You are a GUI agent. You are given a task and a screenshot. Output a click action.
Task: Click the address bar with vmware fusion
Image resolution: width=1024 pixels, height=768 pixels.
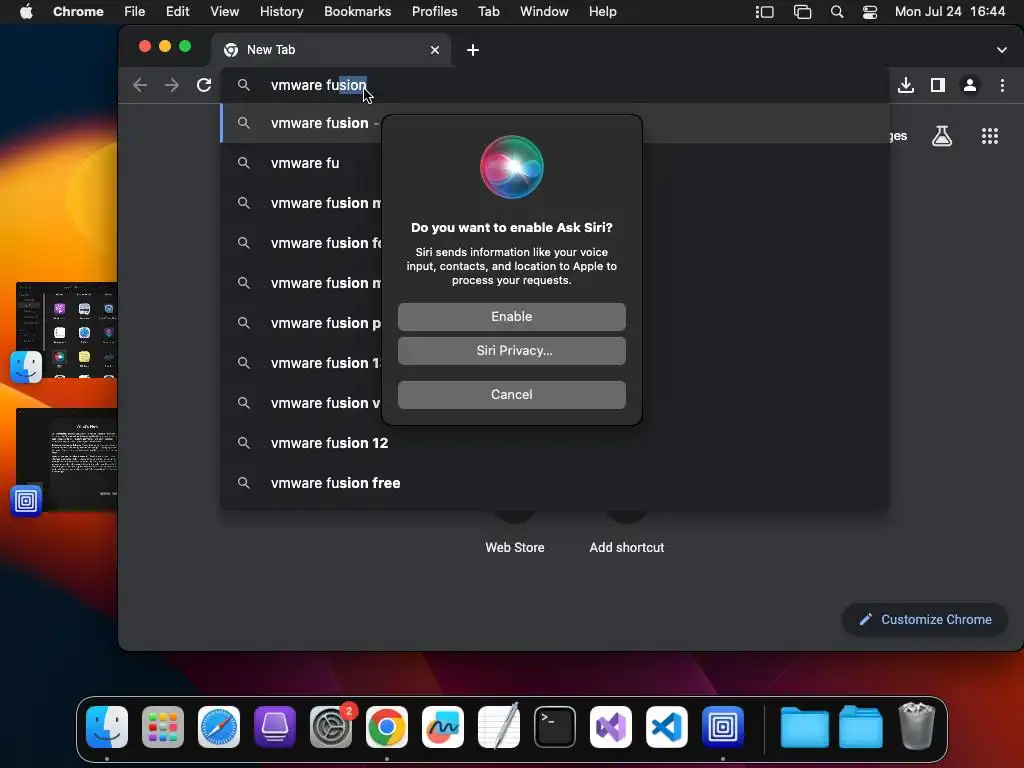pyautogui.click(x=555, y=85)
